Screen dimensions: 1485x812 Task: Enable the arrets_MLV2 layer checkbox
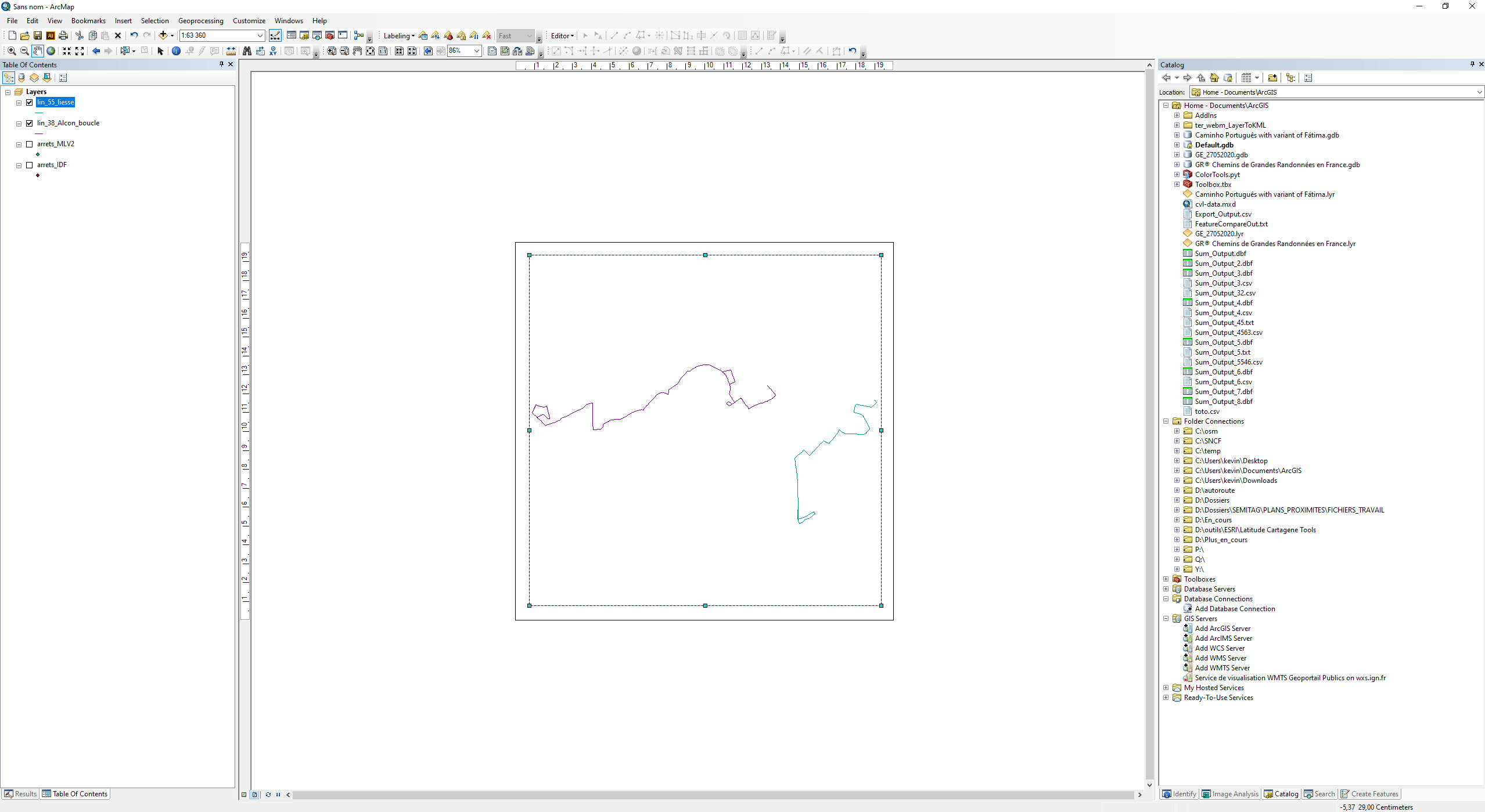click(30, 144)
